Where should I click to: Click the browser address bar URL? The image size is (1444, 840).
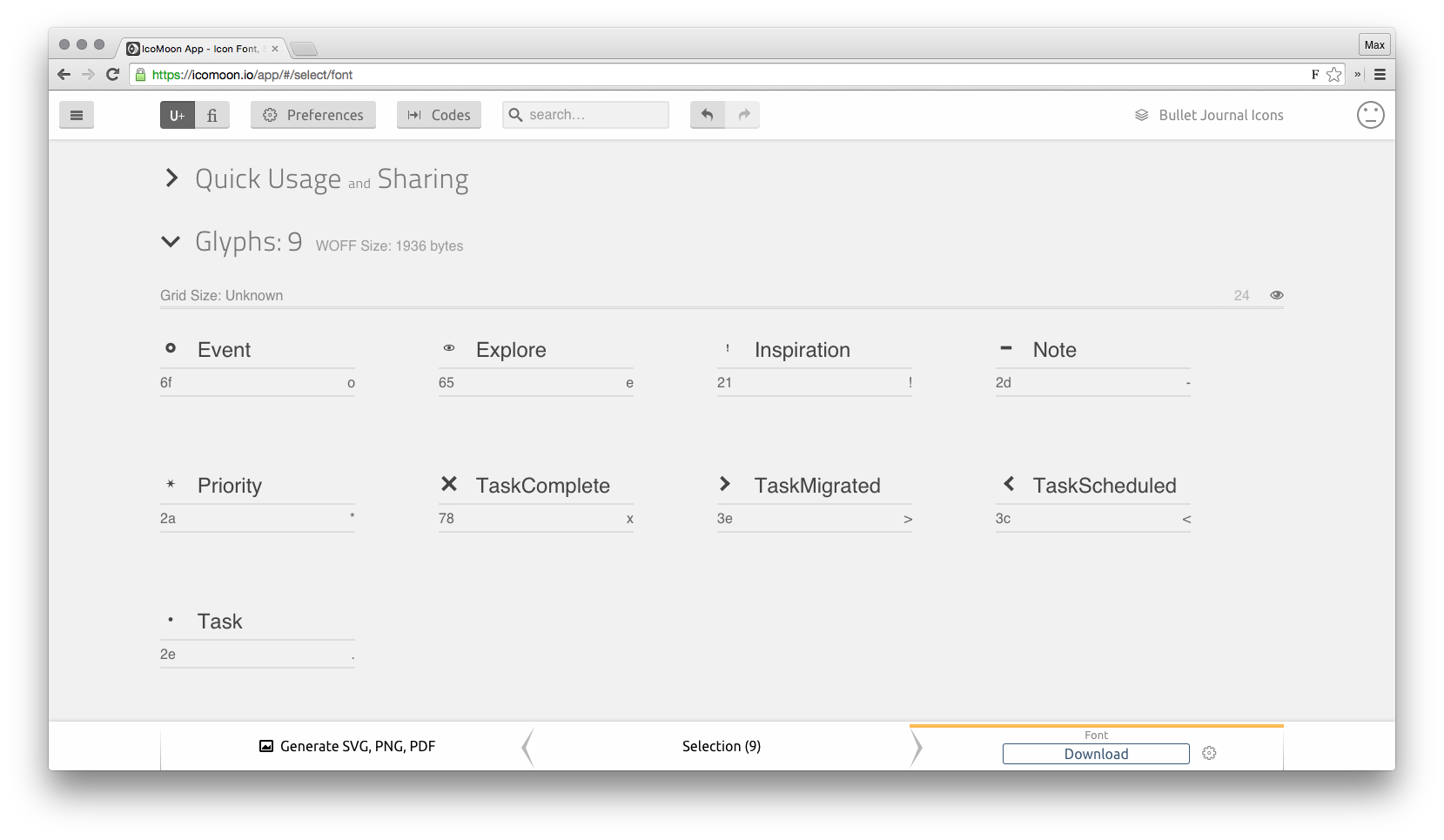pyautogui.click(x=252, y=75)
